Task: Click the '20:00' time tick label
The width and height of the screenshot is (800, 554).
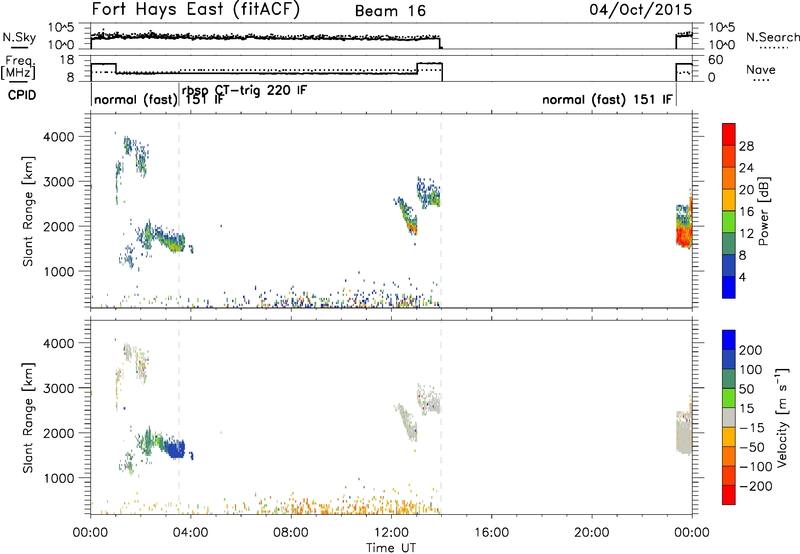Action: pos(591,533)
